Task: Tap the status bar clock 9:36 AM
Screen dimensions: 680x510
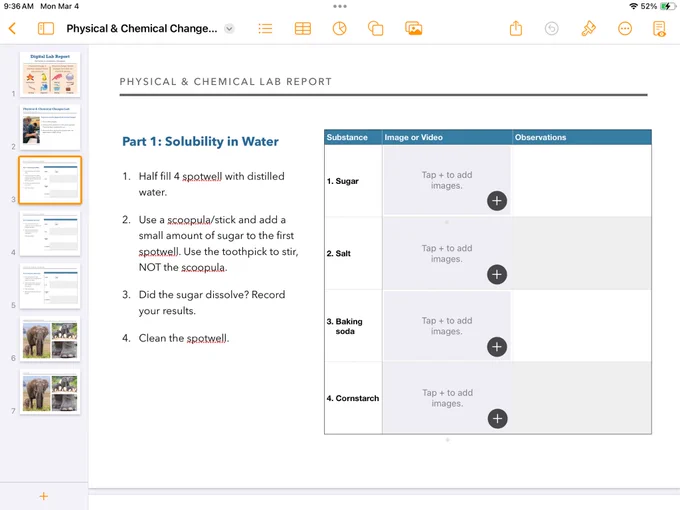Action: tap(18, 6)
